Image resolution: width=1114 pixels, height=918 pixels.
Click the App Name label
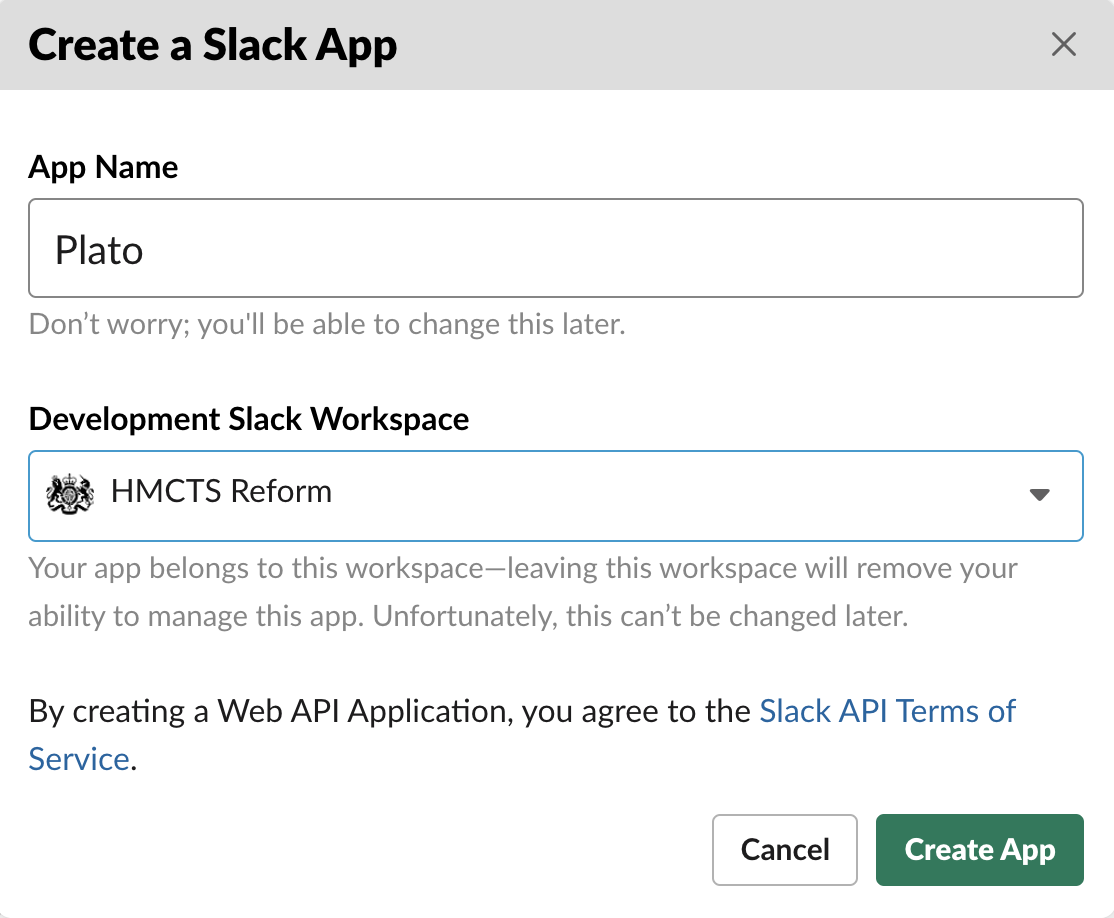104,167
